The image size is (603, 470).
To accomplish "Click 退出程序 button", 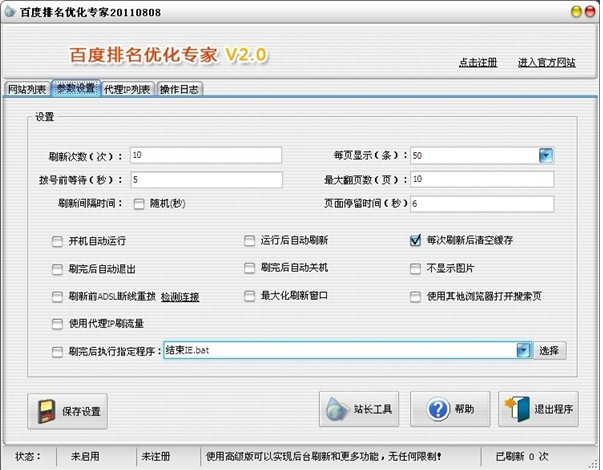I will pyautogui.click(x=538, y=409).
